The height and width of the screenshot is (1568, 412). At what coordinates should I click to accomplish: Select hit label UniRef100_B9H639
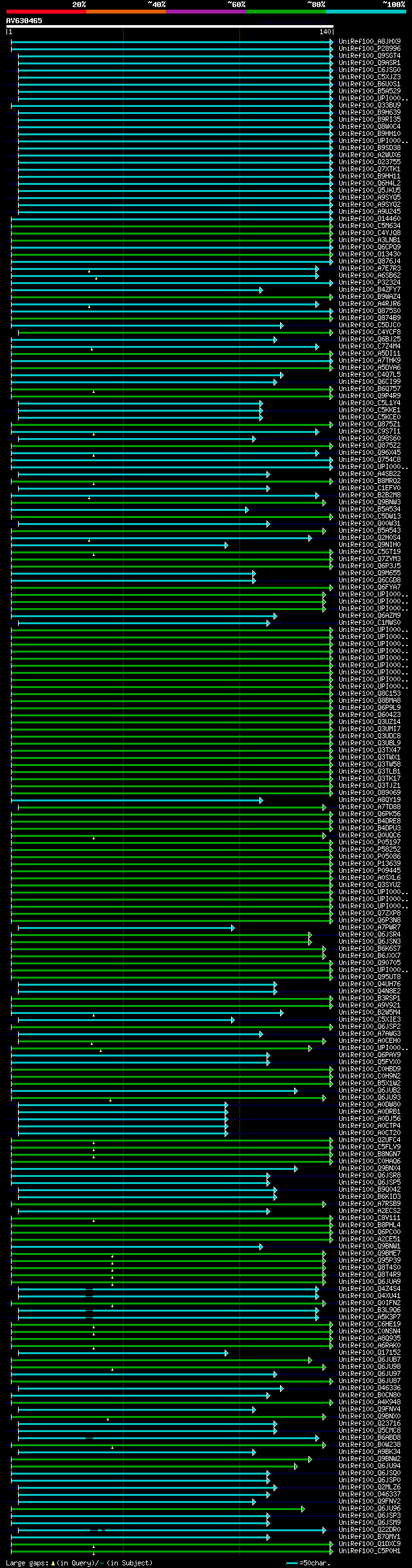pos(370,112)
